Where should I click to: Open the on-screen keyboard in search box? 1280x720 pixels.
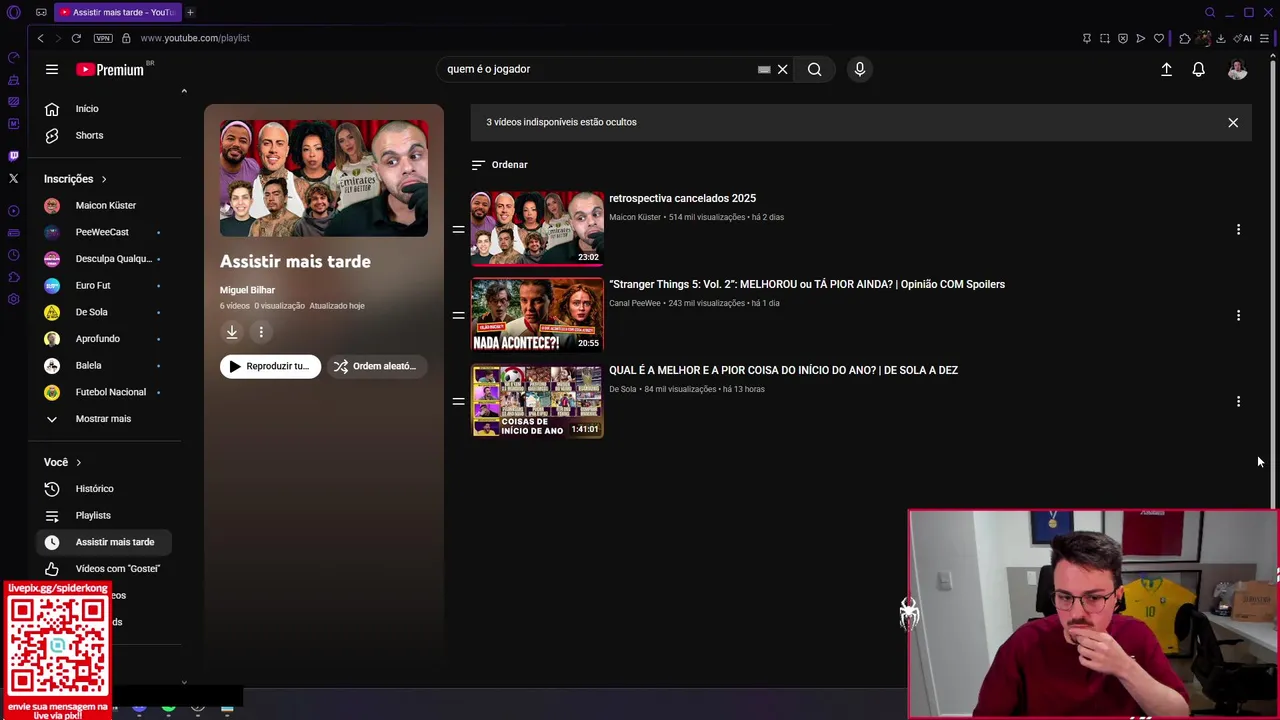pos(764,69)
